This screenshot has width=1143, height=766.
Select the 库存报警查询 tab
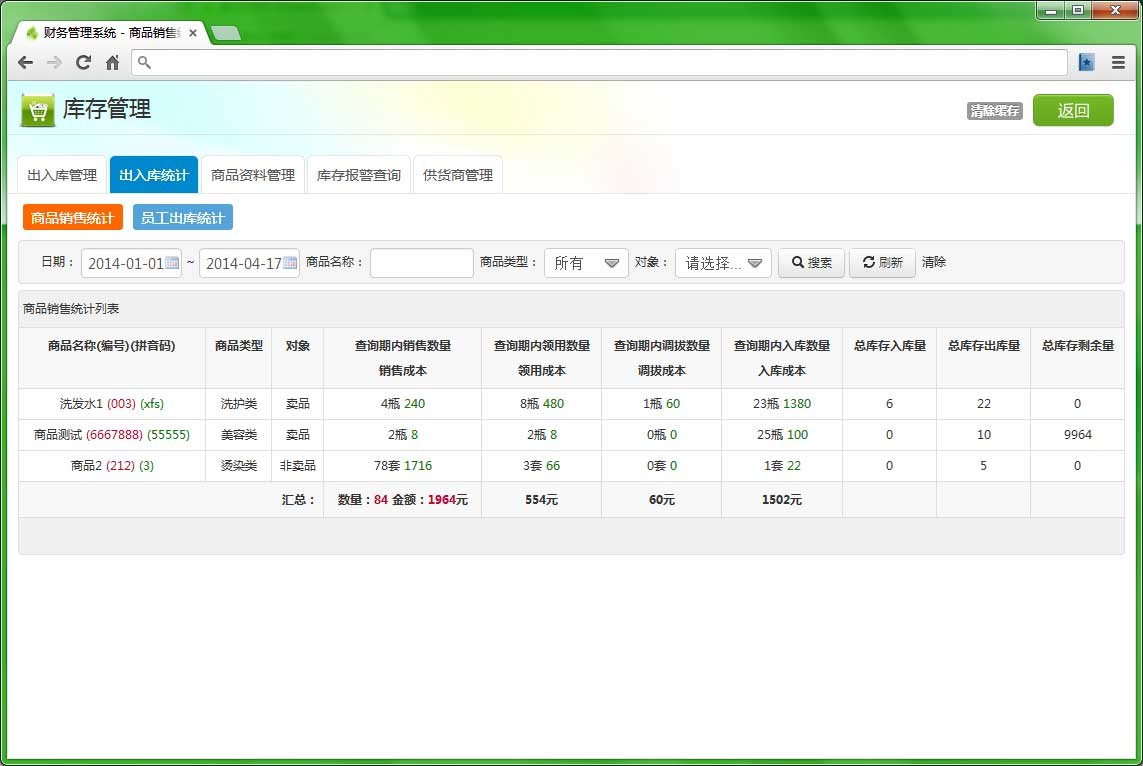pyautogui.click(x=359, y=175)
